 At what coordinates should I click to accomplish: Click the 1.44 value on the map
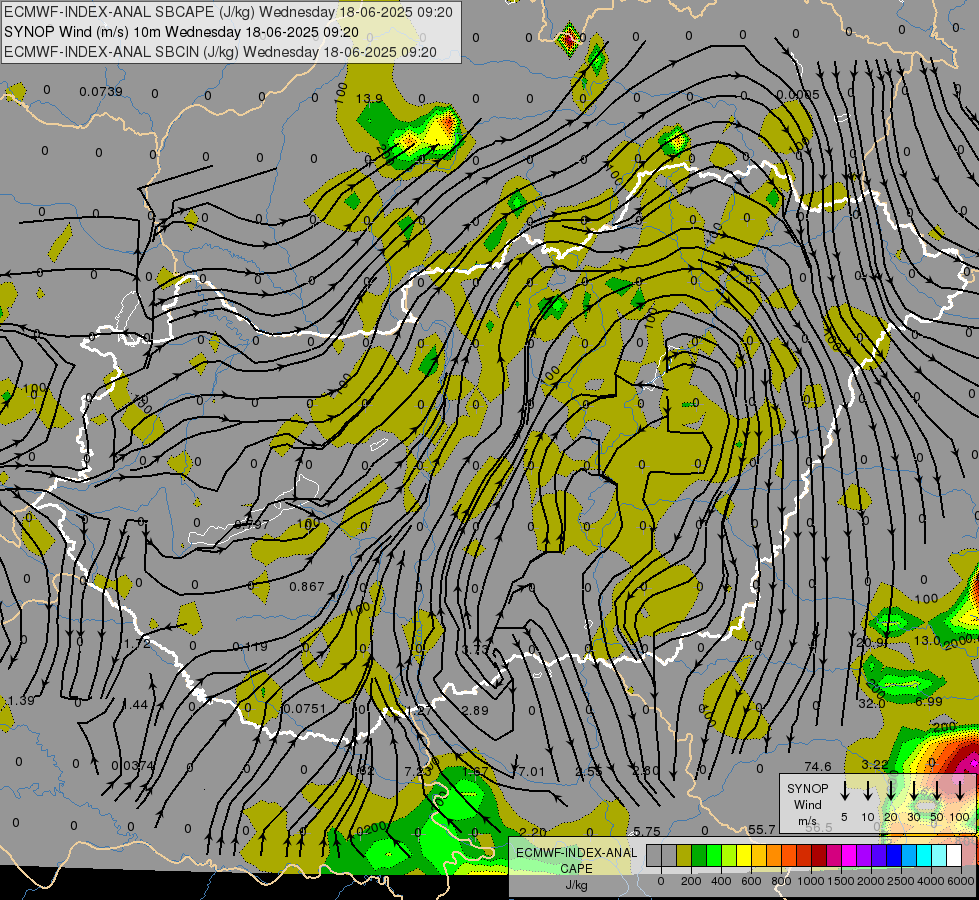pyautogui.click(x=134, y=705)
